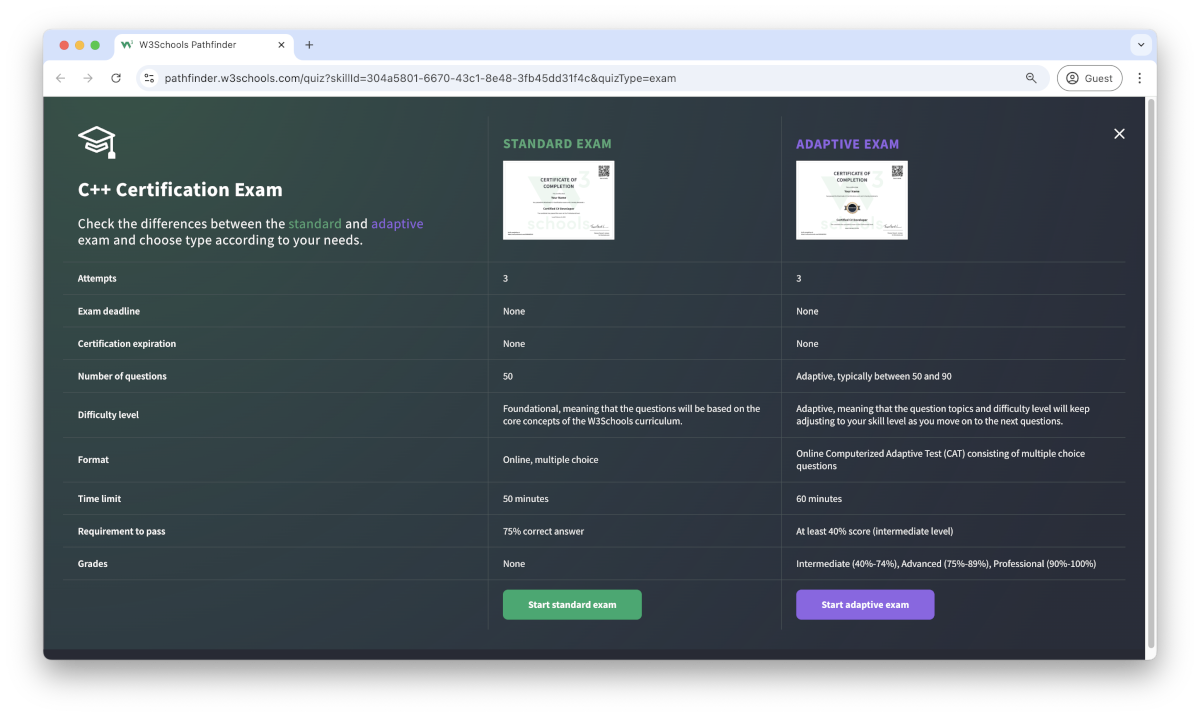Viewport: 1200px width, 717px height.
Task: Start the adaptive exam
Action: point(865,605)
